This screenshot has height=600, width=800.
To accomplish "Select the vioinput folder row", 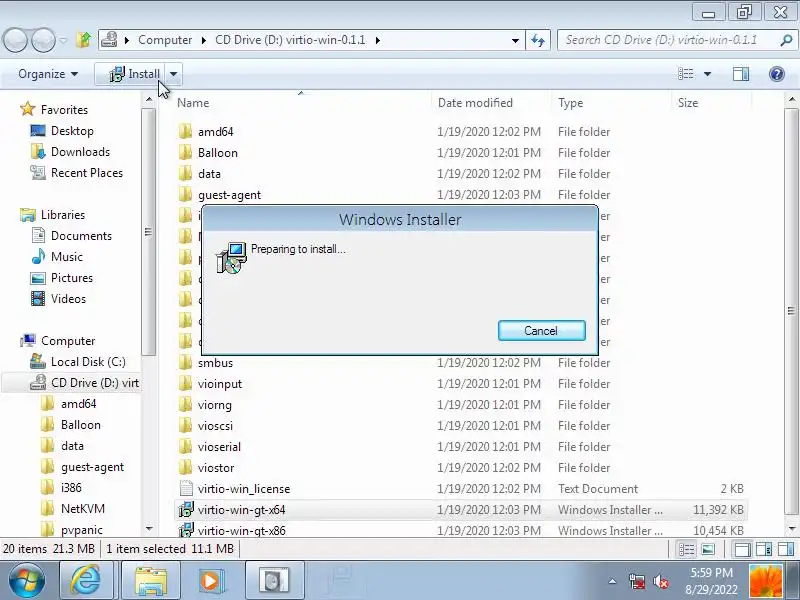I will coord(459,384).
